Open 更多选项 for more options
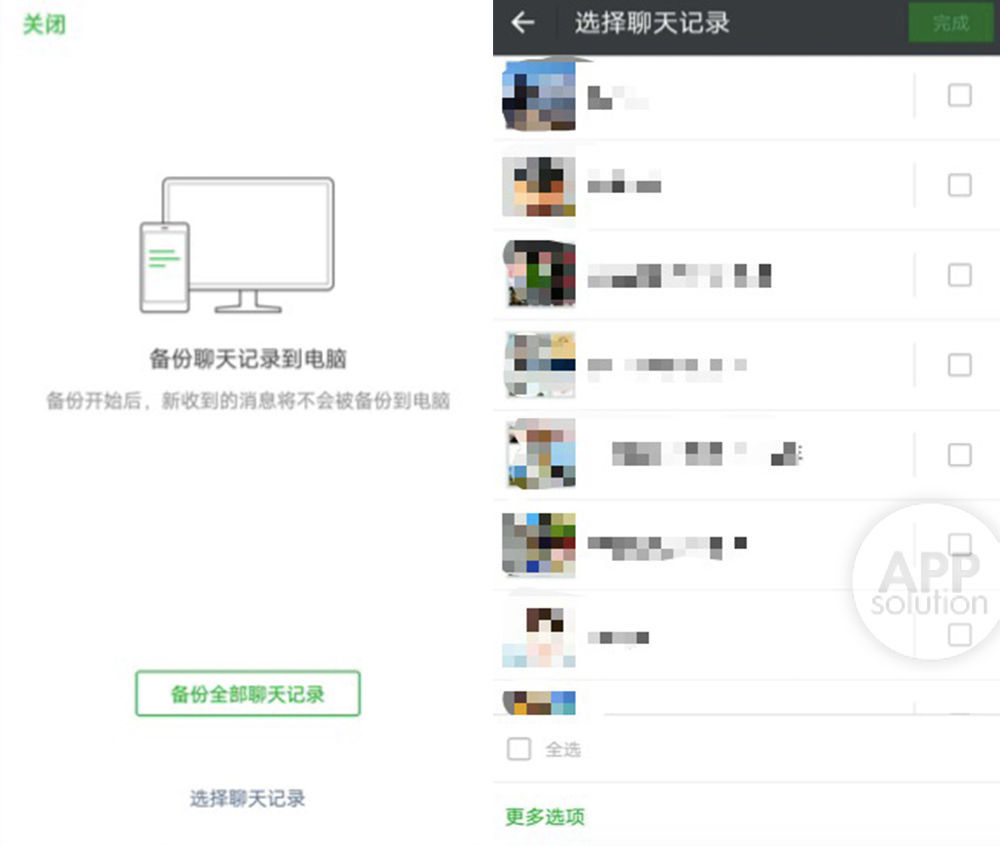Viewport: 1000px width, 846px height. click(543, 816)
